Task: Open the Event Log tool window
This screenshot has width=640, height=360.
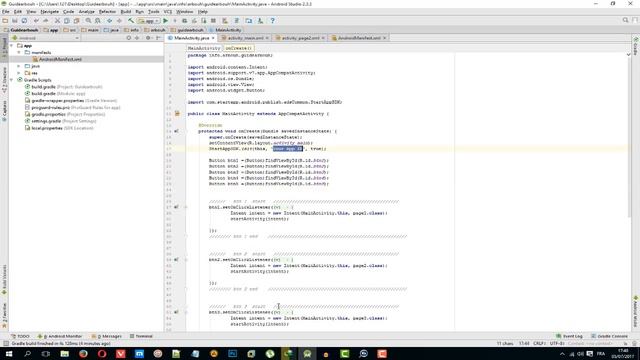Action: (569, 336)
